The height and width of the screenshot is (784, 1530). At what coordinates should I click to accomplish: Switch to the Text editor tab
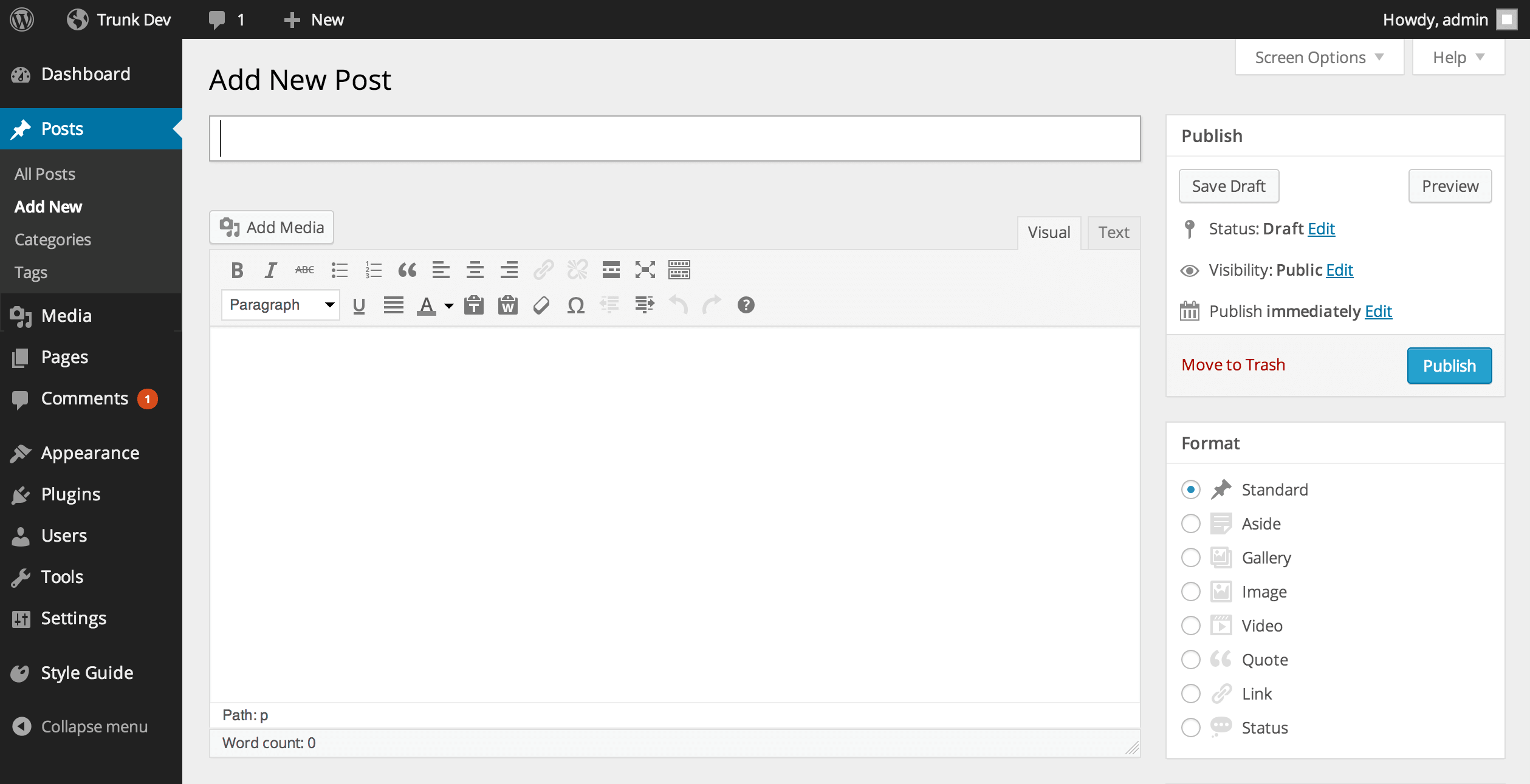click(x=1113, y=232)
